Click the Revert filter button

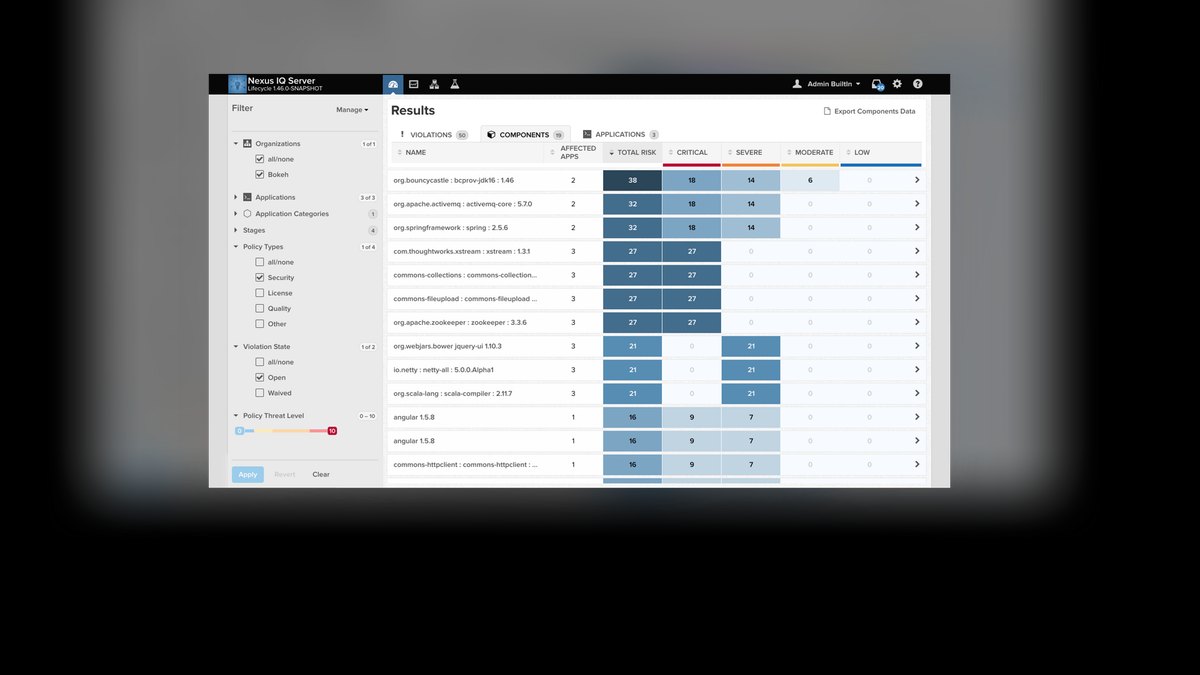click(285, 474)
